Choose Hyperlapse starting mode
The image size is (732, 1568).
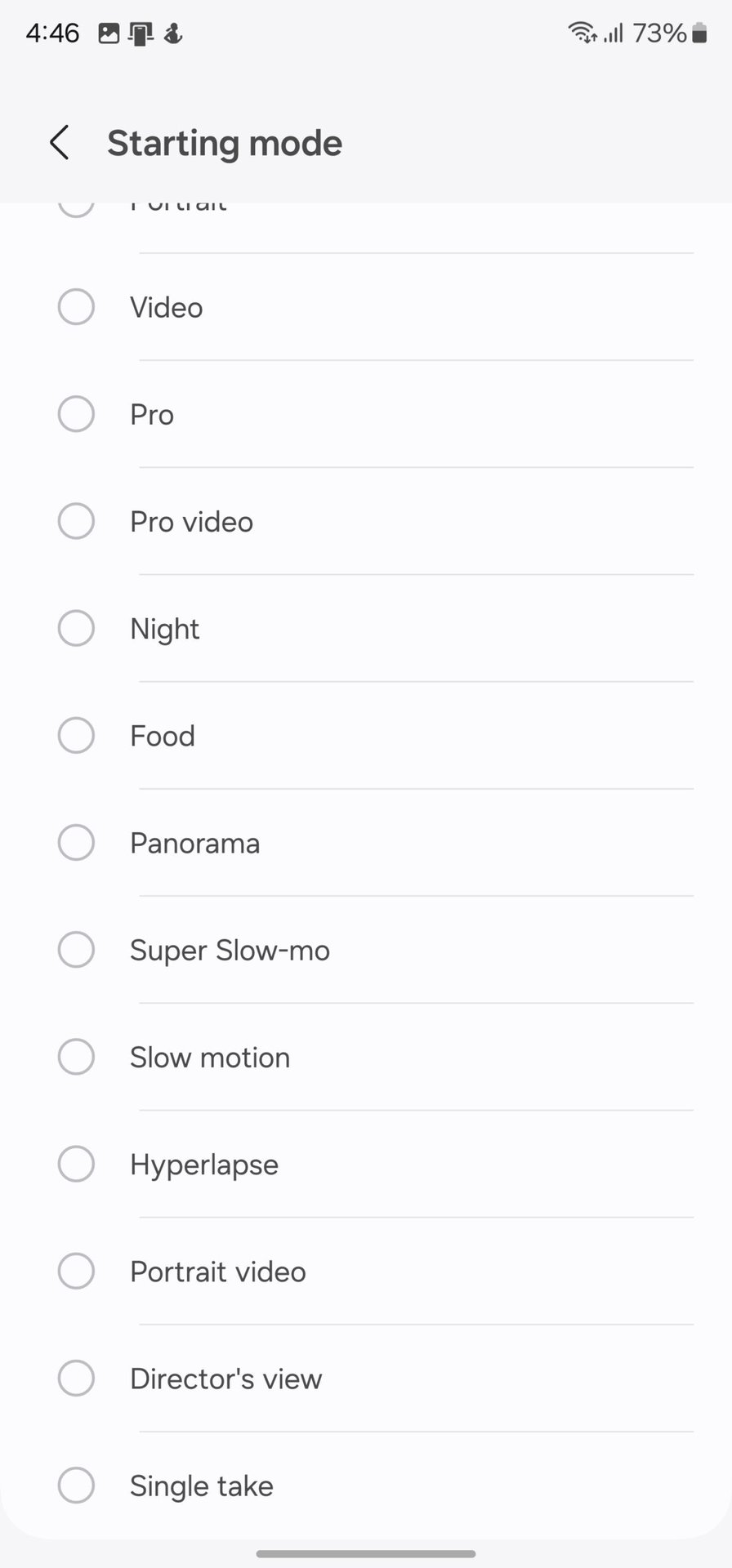[x=76, y=1164]
